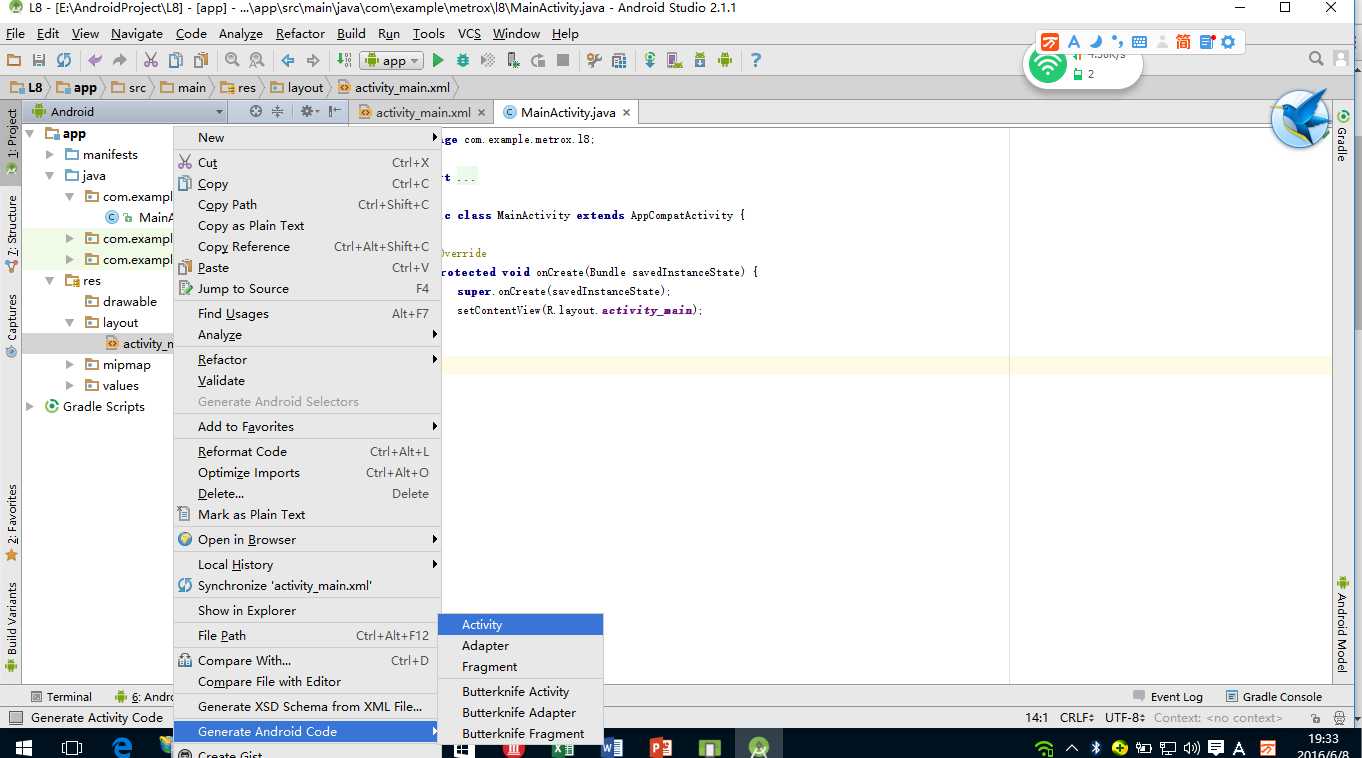
Task: Choose Copy Path in context menu
Action: 307,205
